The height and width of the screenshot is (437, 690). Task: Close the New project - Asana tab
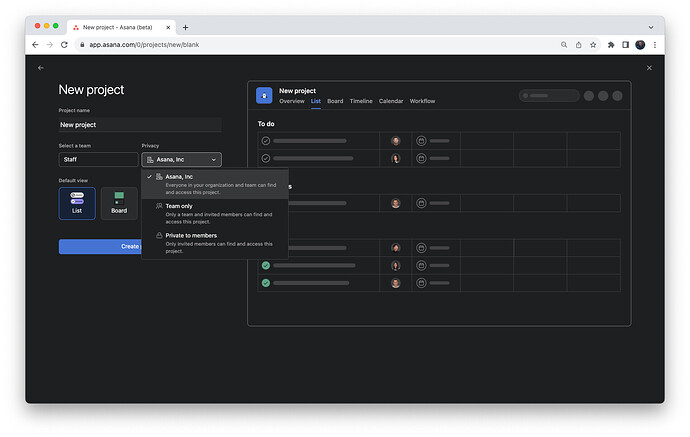click(x=168, y=27)
